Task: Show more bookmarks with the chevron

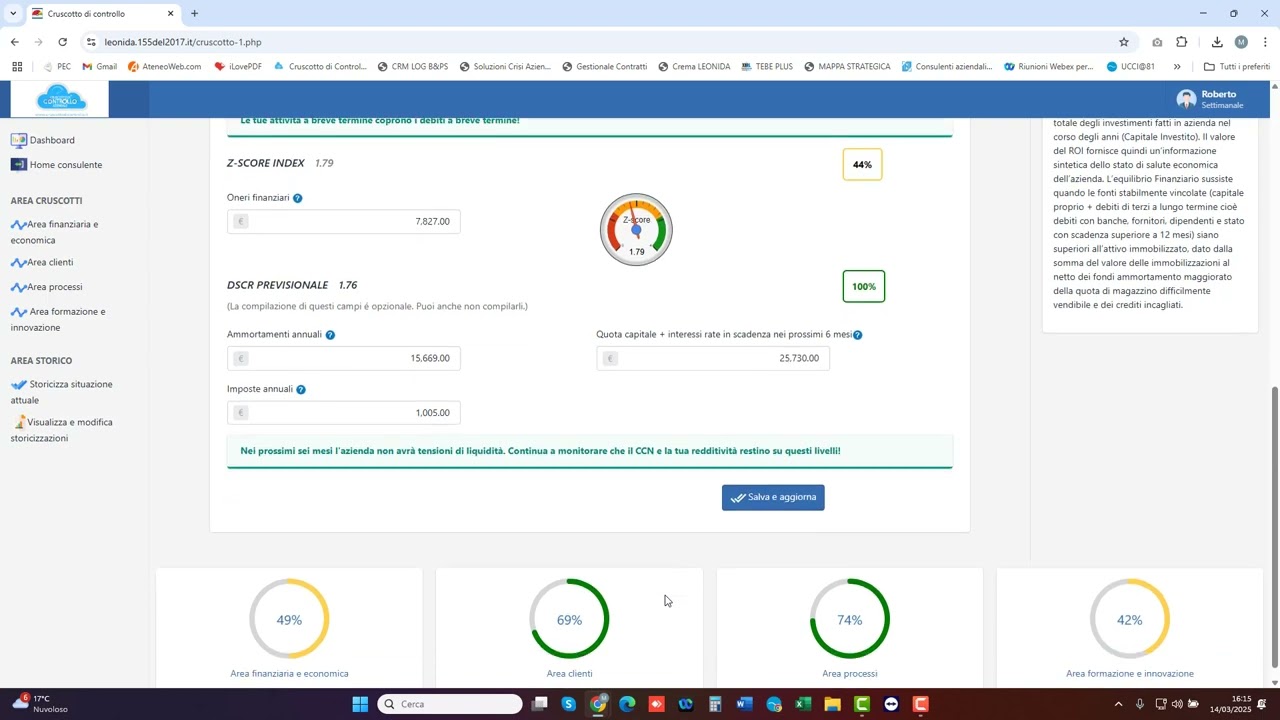Action: (1177, 67)
